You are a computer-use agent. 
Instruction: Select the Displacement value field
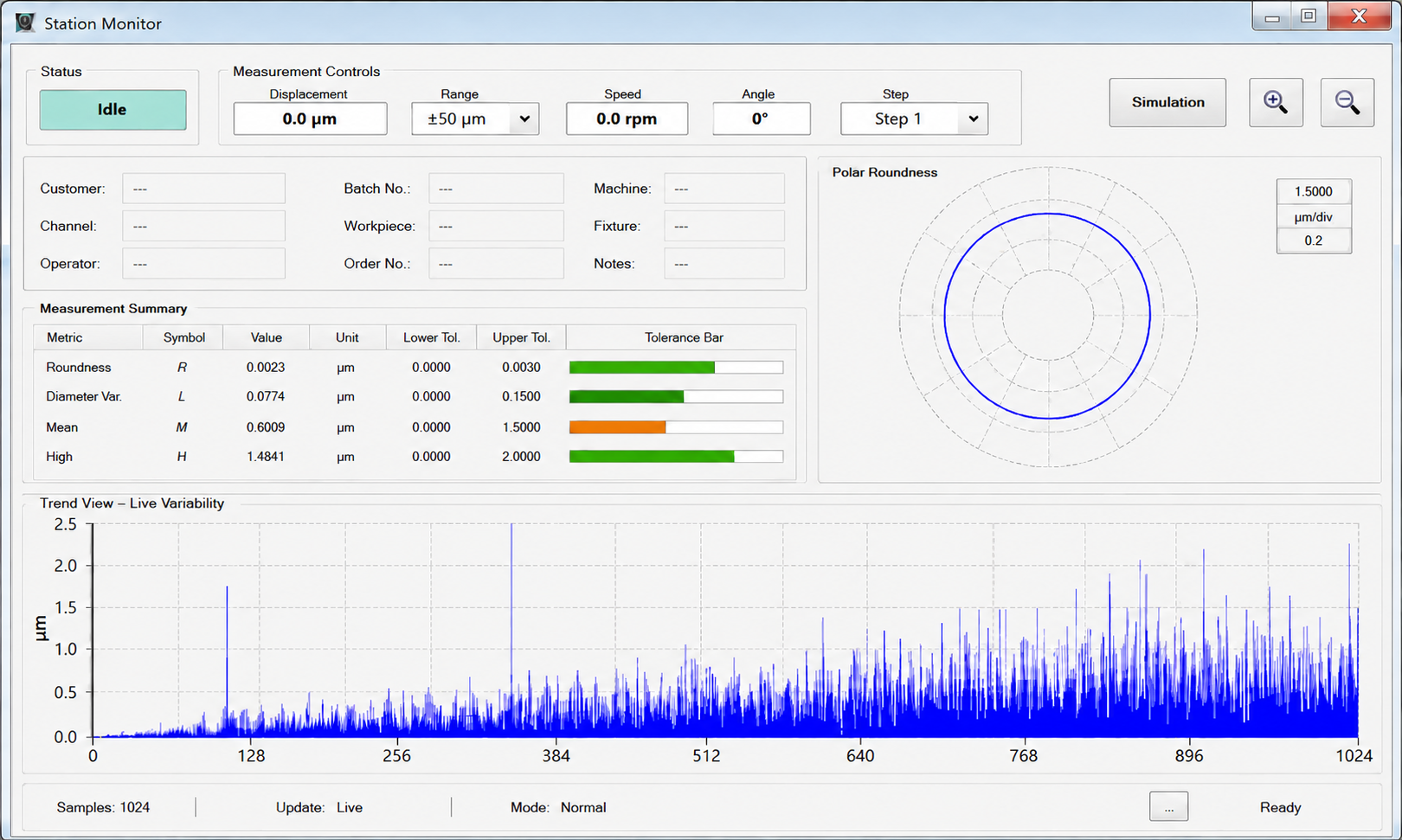(310, 119)
